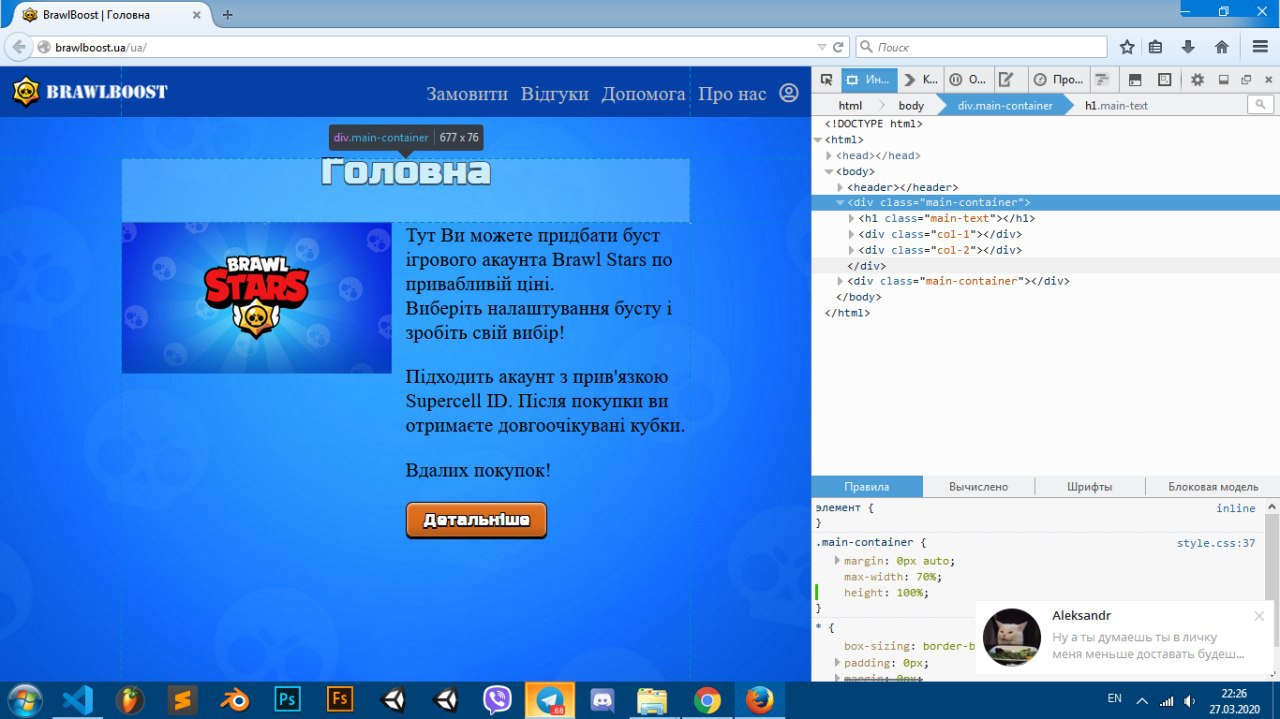Open Visual Studio Code from taskbar
This screenshot has width=1280, height=719.
78,700
